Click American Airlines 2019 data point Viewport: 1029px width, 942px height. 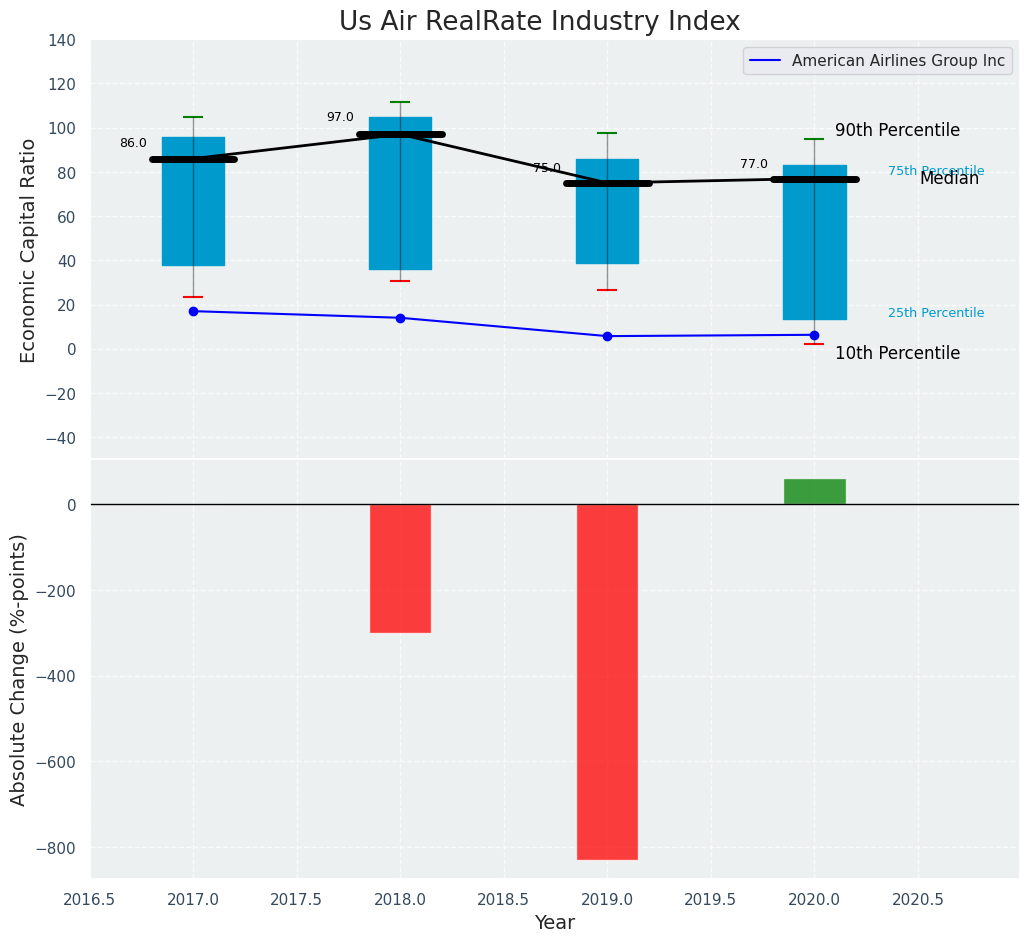607,336
